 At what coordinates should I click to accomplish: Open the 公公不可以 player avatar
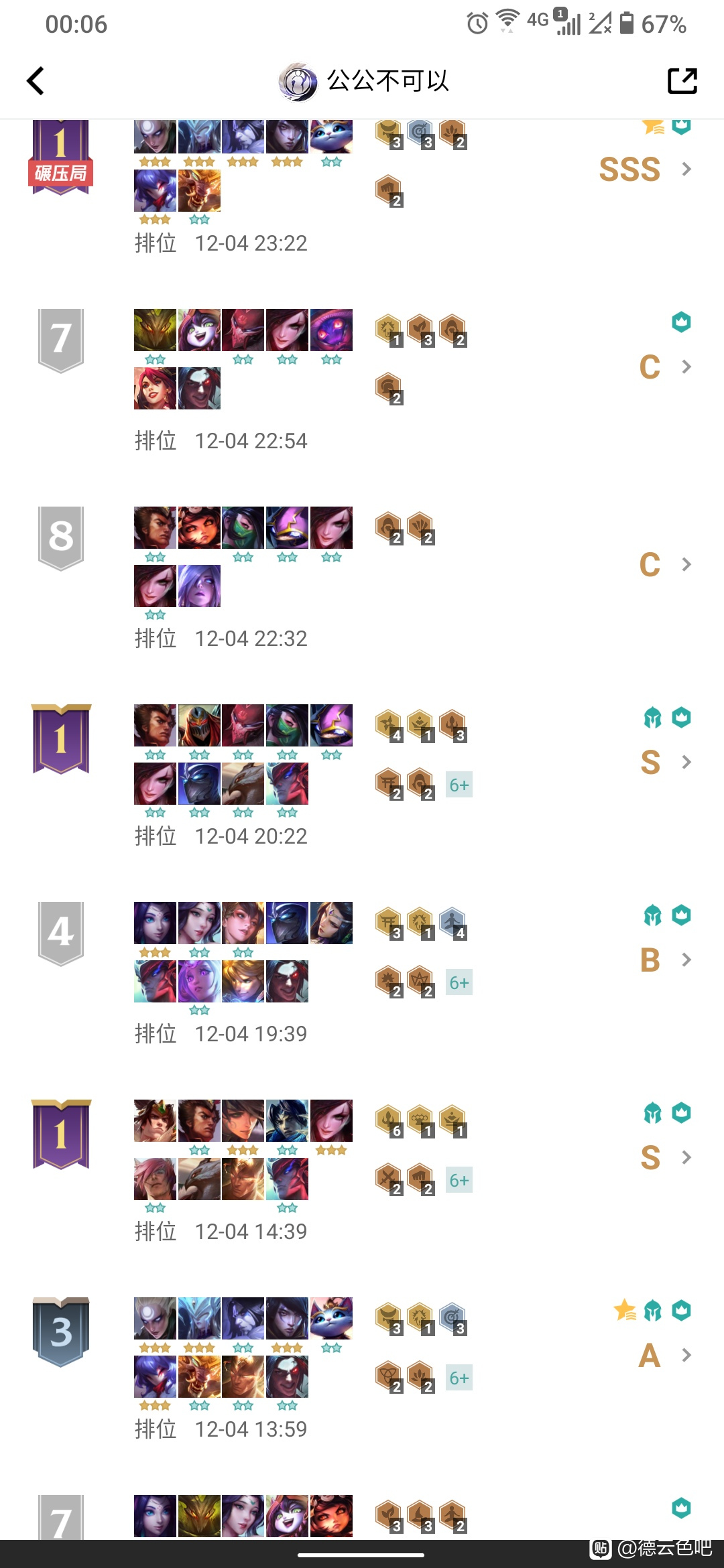298,82
